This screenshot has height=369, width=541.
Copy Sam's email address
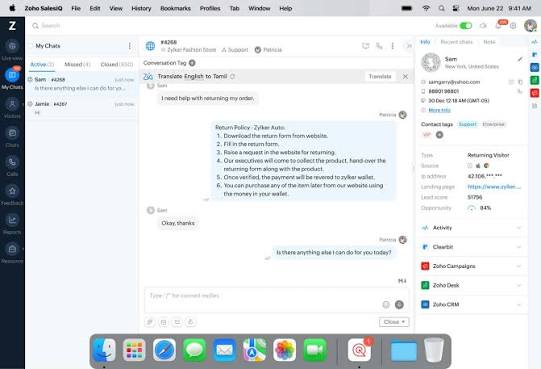click(520, 82)
